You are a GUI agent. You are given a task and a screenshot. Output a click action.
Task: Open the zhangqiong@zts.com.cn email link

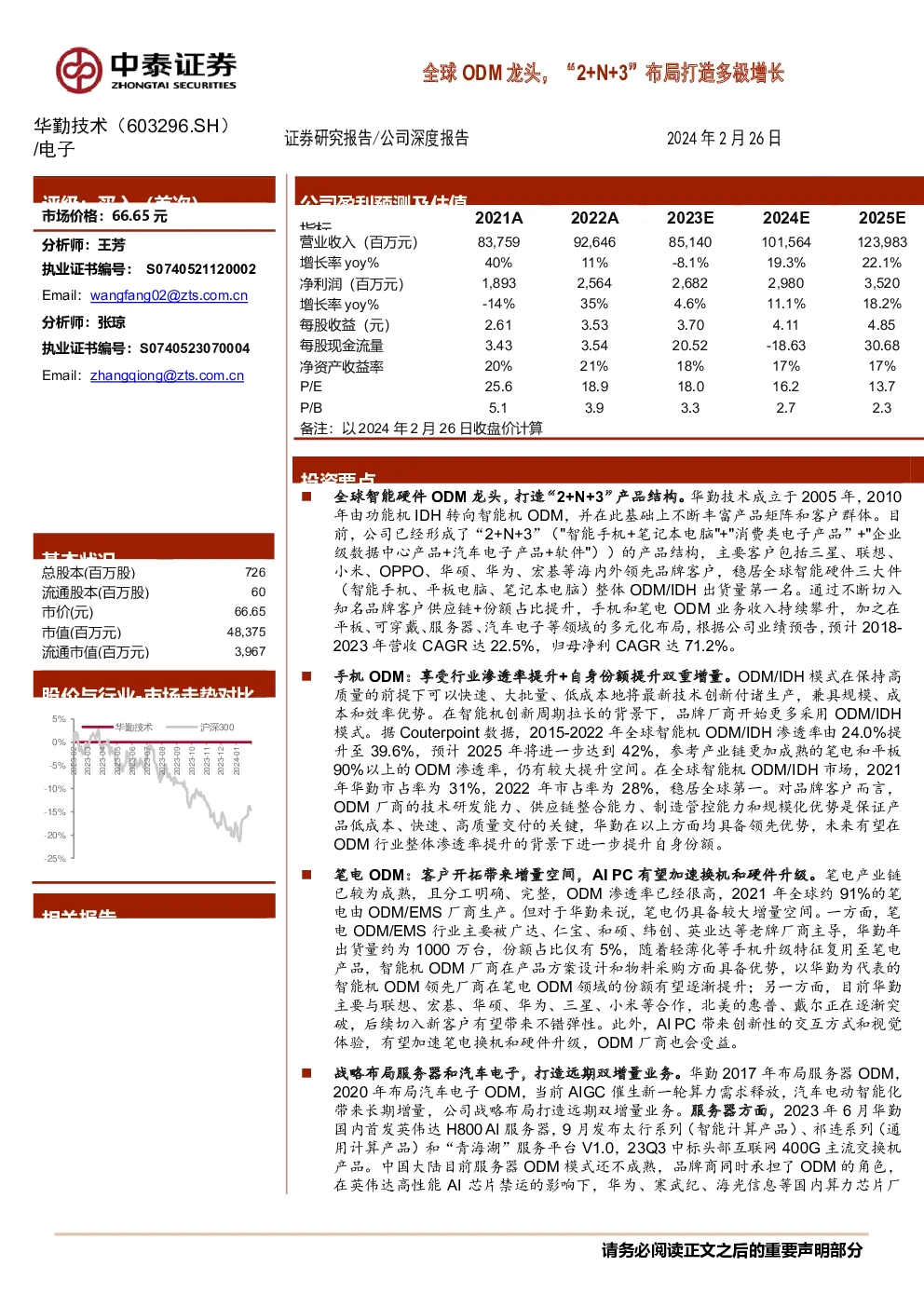pyautogui.click(x=167, y=375)
